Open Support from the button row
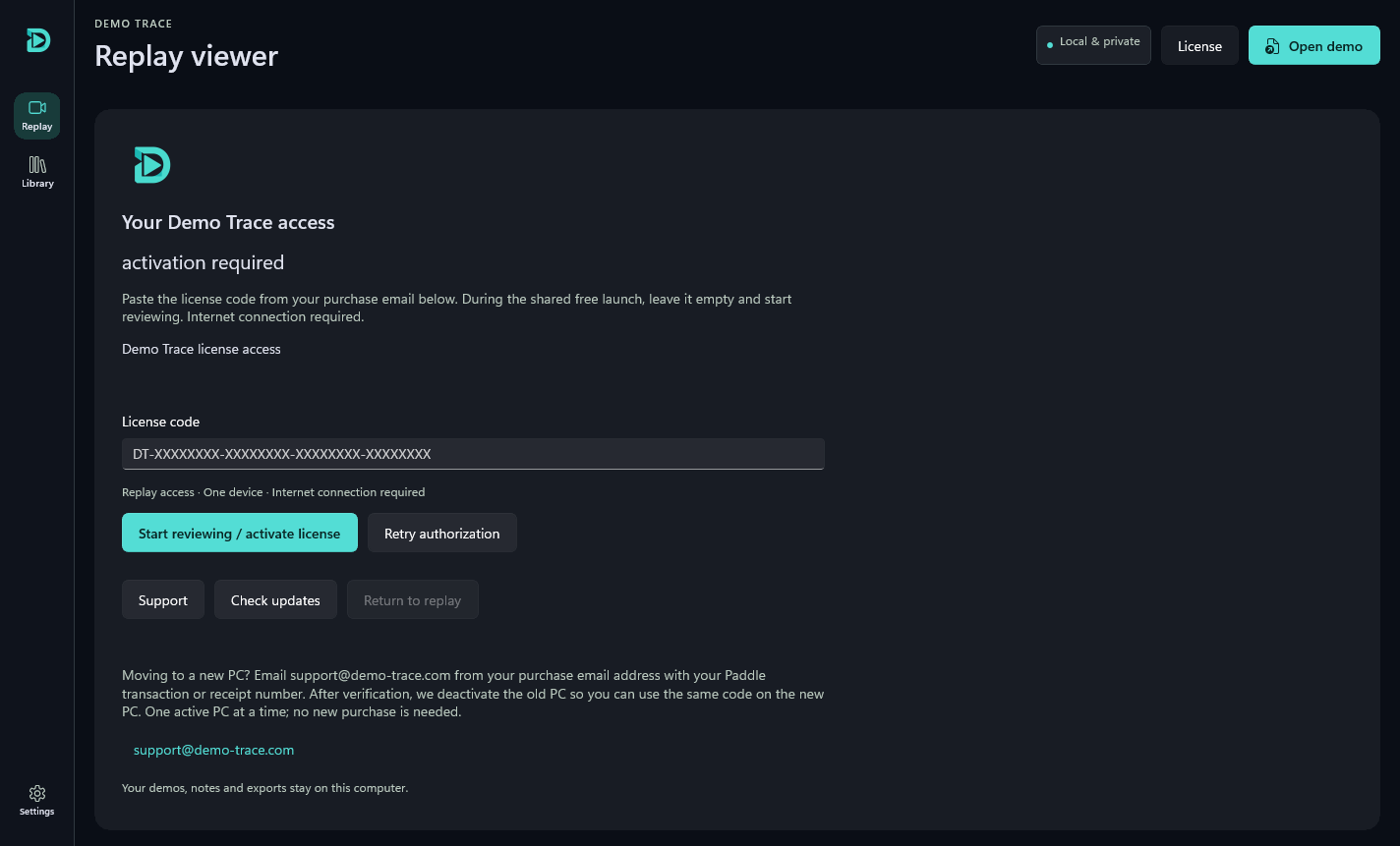The height and width of the screenshot is (846, 1400). [x=163, y=599]
